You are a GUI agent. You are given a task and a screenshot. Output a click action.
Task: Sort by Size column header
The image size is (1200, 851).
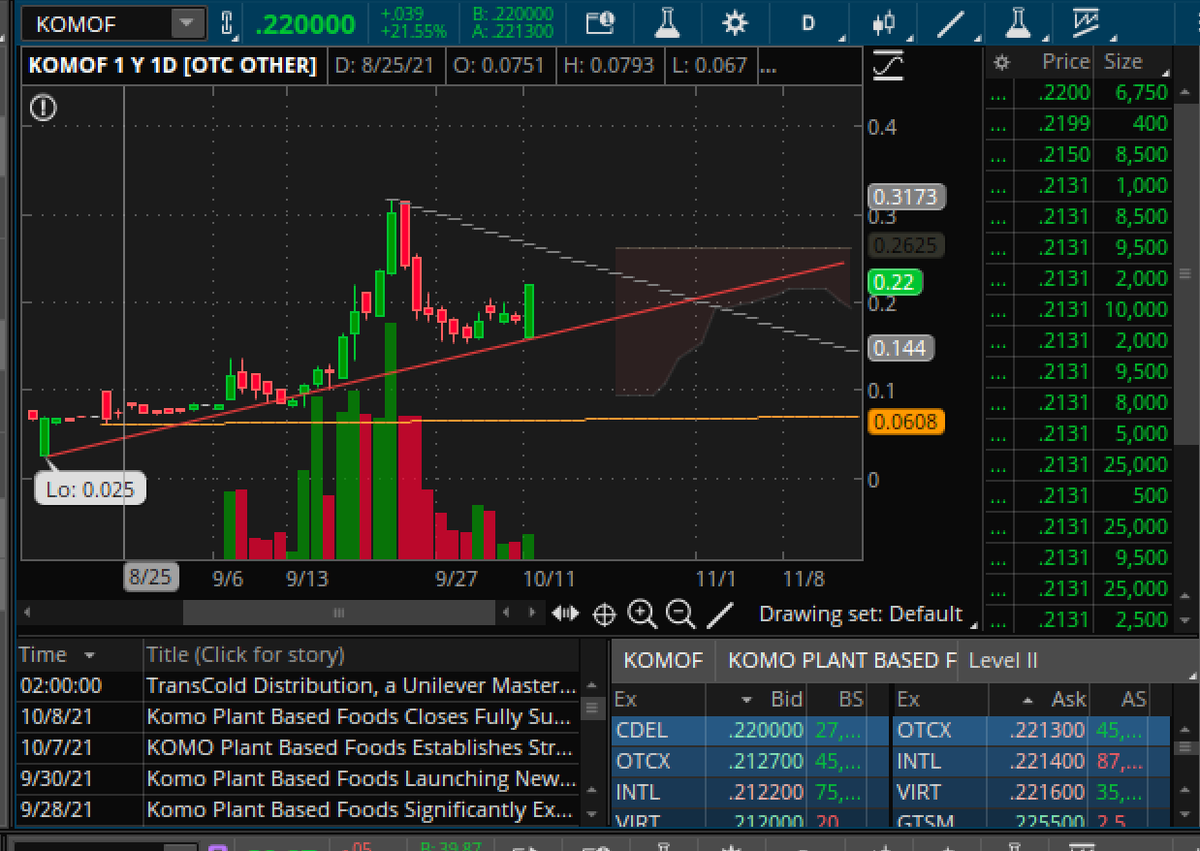pyautogui.click(x=1123, y=62)
